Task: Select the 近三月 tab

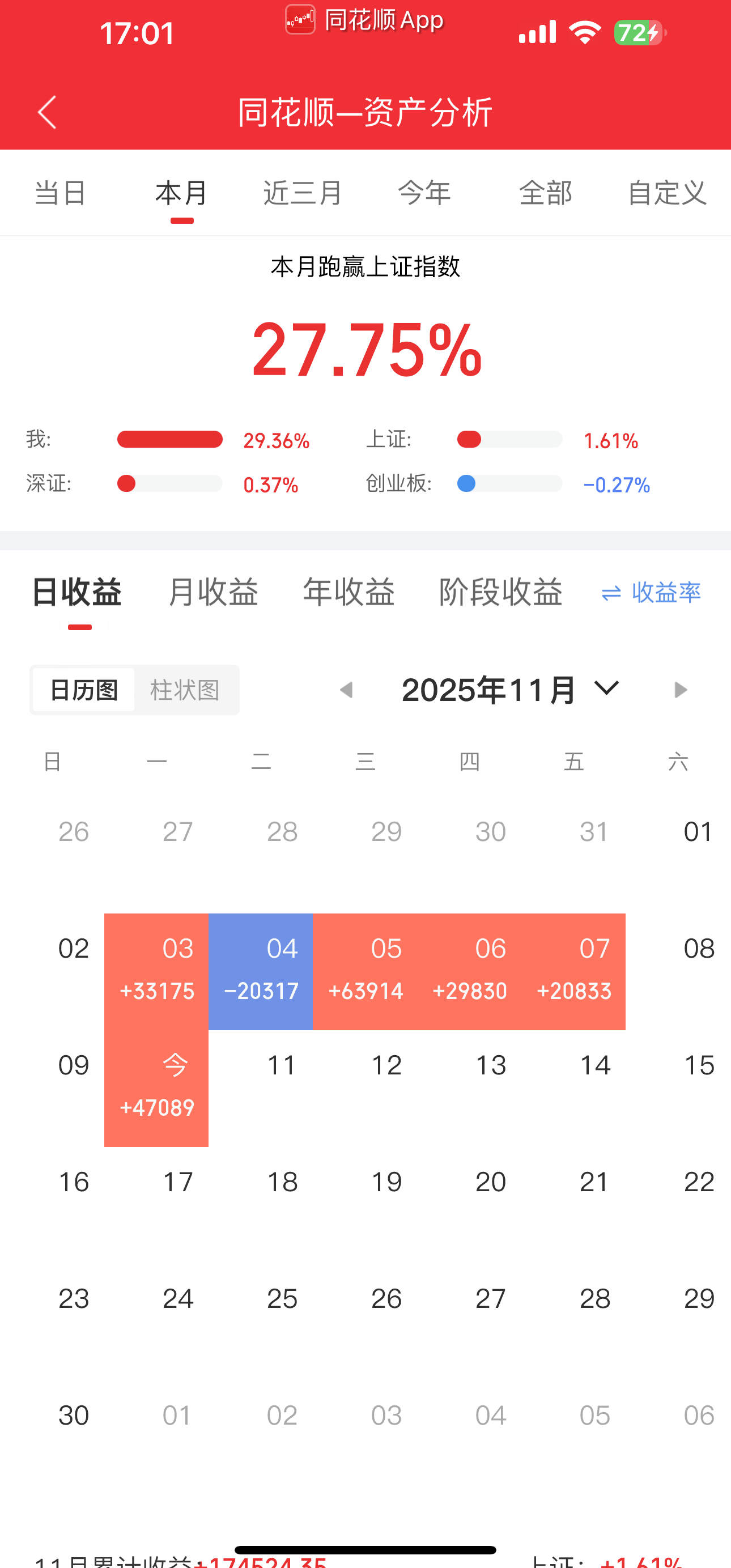Action: tap(303, 193)
